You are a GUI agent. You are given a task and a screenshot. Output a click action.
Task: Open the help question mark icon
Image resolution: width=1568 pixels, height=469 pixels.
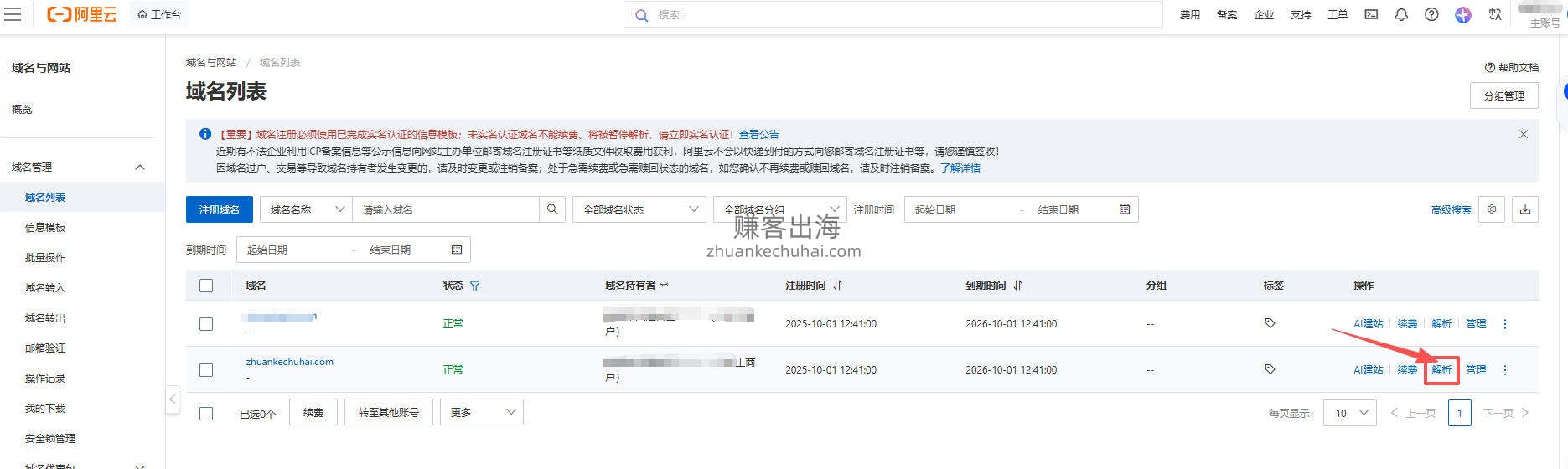click(1431, 14)
